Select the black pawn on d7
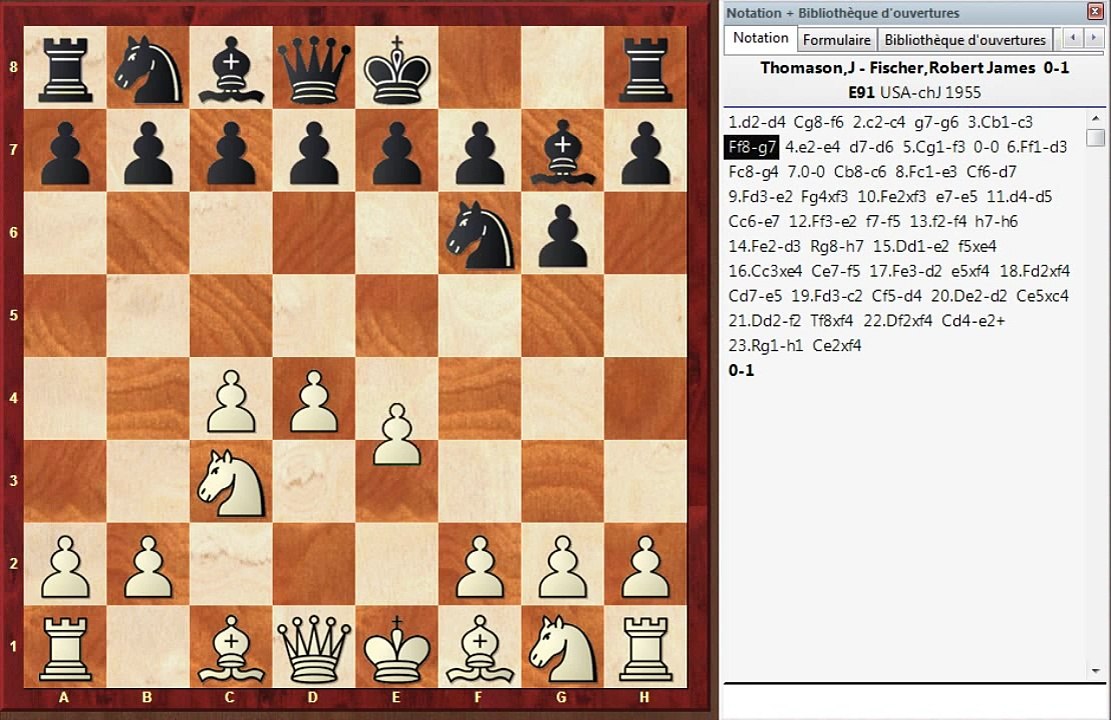This screenshot has width=1111, height=720. click(x=314, y=152)
